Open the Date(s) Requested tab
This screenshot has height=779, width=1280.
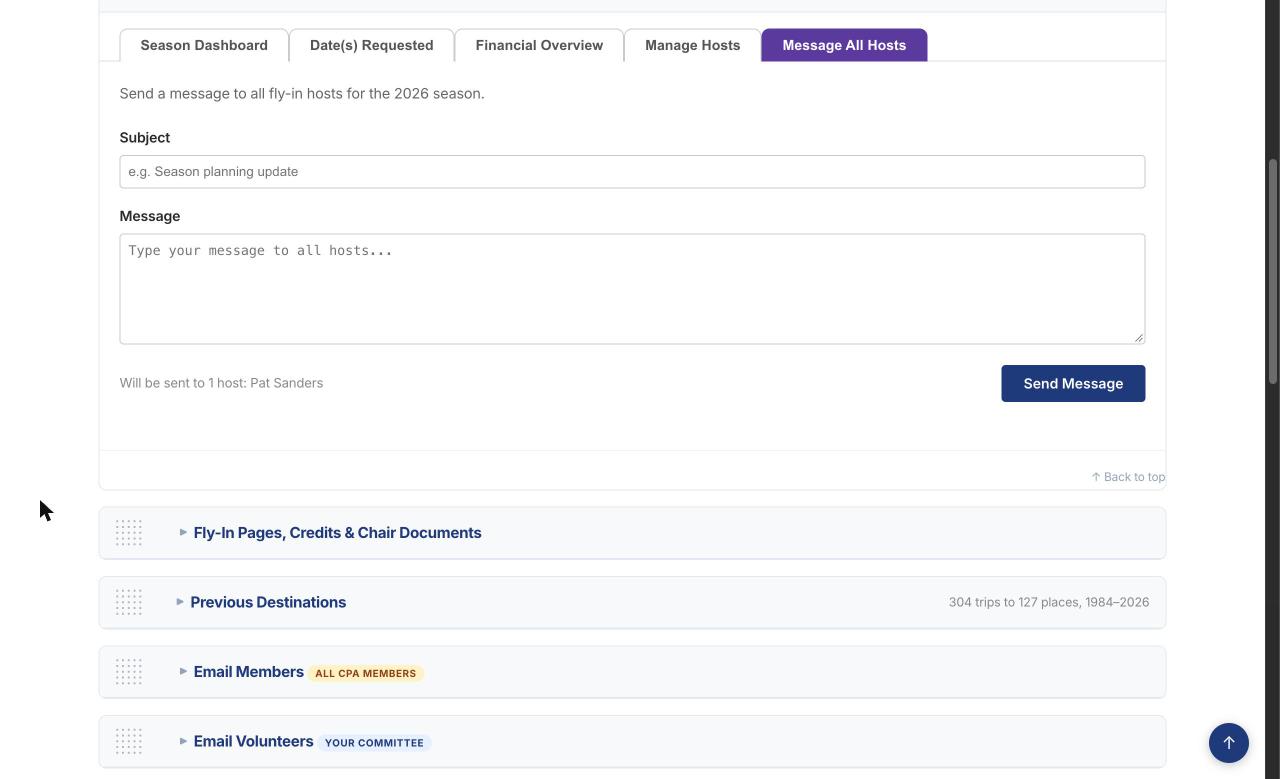[372, 45]
